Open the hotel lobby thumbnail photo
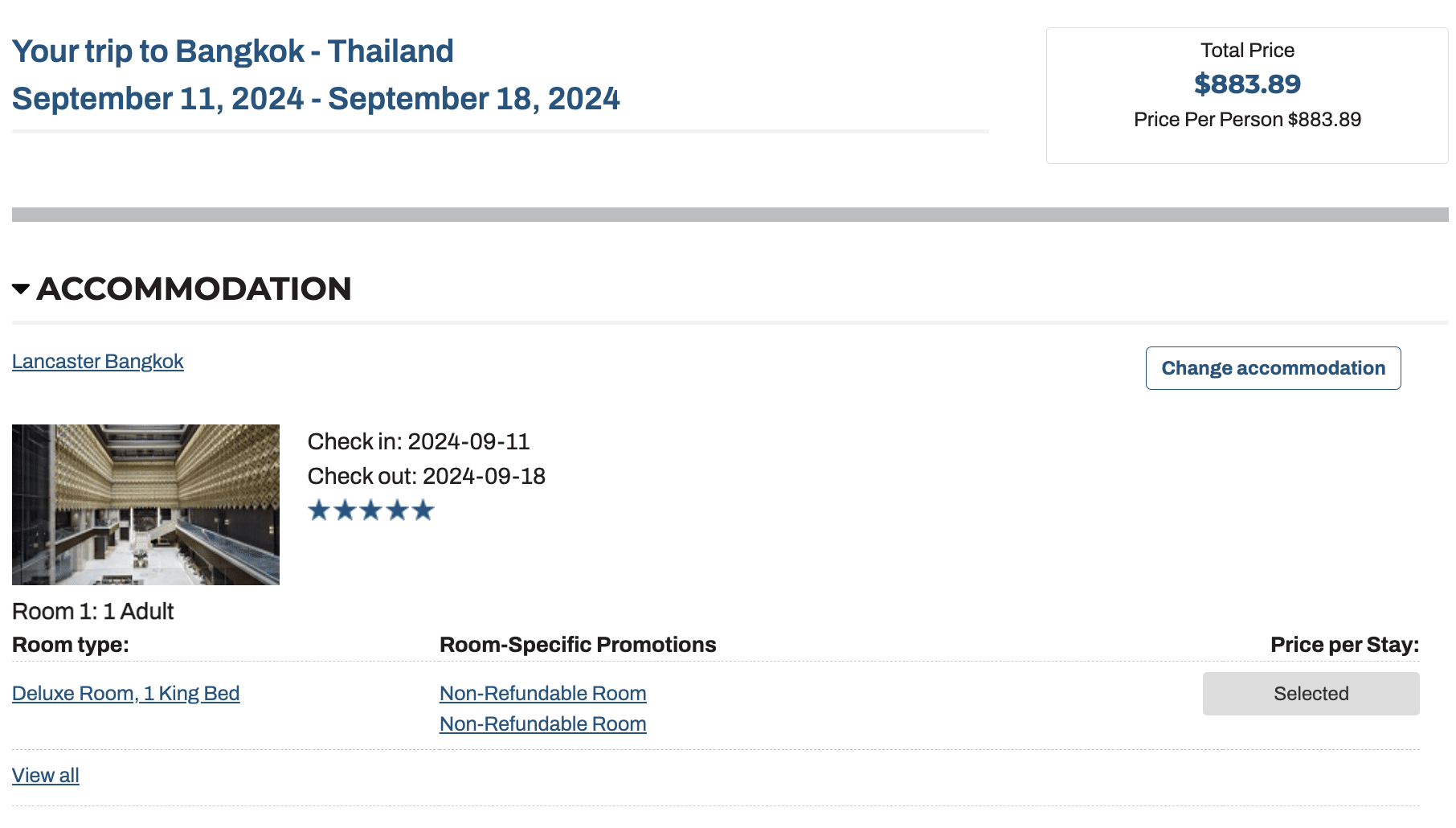This screenshot has width=1456, height=828. click(x=145, y=504)
